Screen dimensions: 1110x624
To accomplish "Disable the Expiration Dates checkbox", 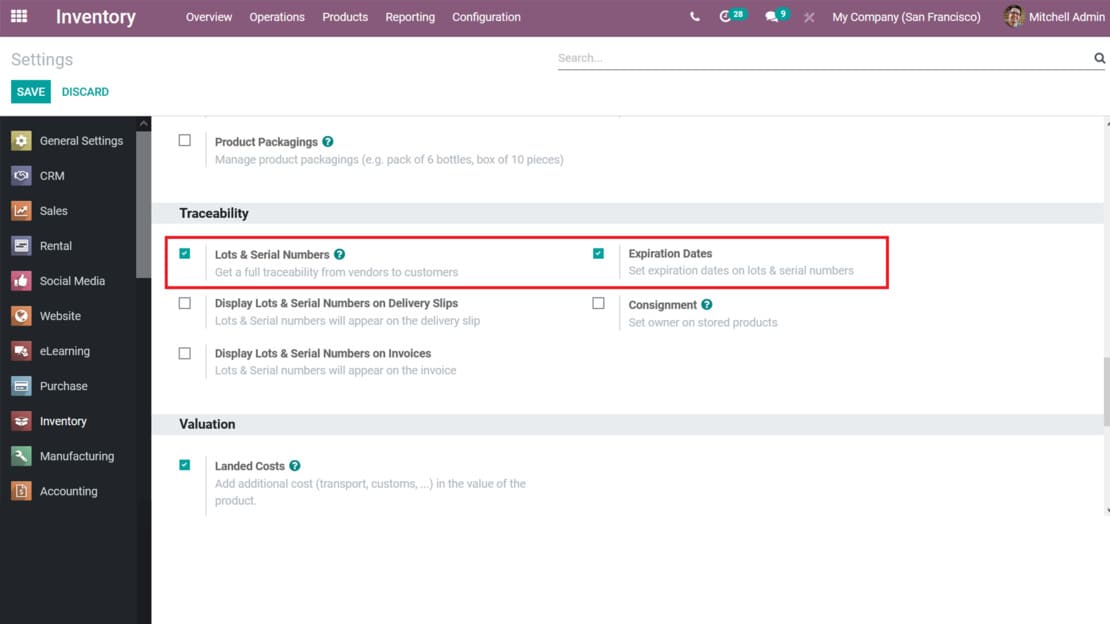I will (598, 254).
